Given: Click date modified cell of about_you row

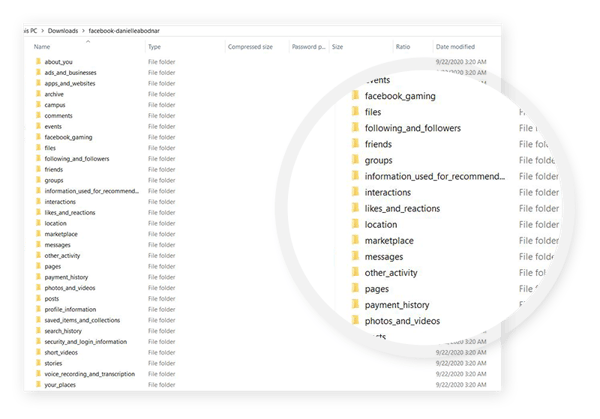Looking at the screenshot, I should tap(461, 62).
